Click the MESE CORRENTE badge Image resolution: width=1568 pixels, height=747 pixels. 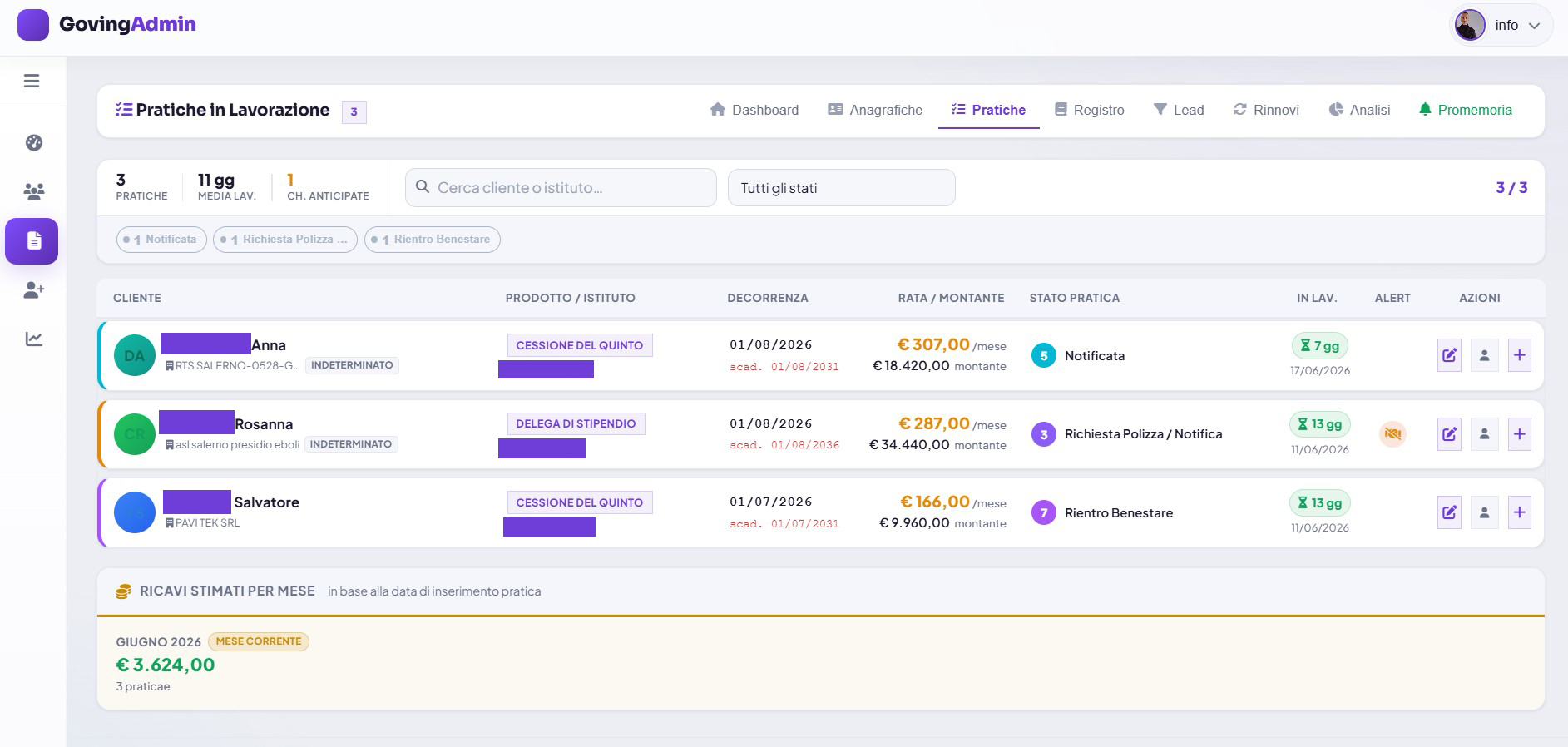[x=259, y=641]
